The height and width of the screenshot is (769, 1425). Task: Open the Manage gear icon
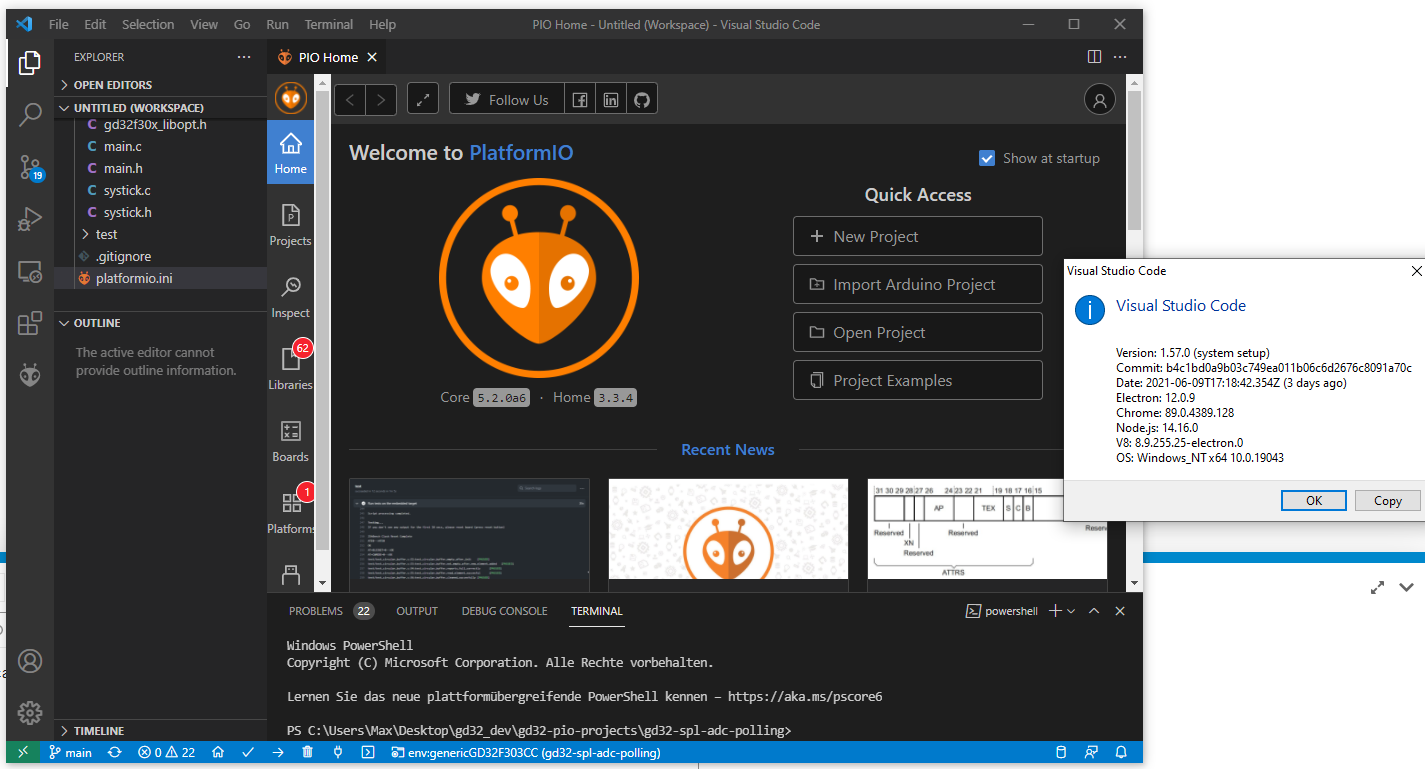[x=30, y=712]
